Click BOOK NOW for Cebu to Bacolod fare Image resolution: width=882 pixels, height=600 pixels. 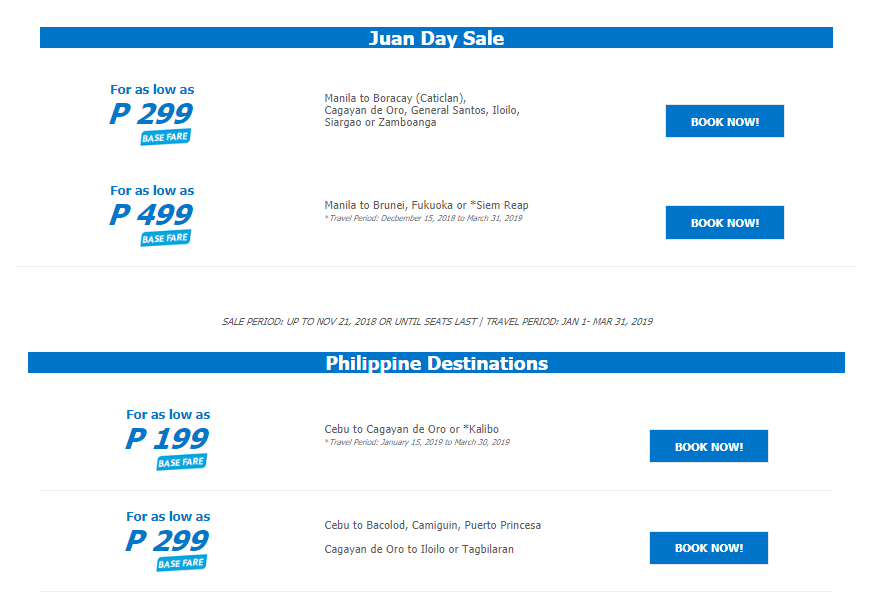click(x=709, y=548)
